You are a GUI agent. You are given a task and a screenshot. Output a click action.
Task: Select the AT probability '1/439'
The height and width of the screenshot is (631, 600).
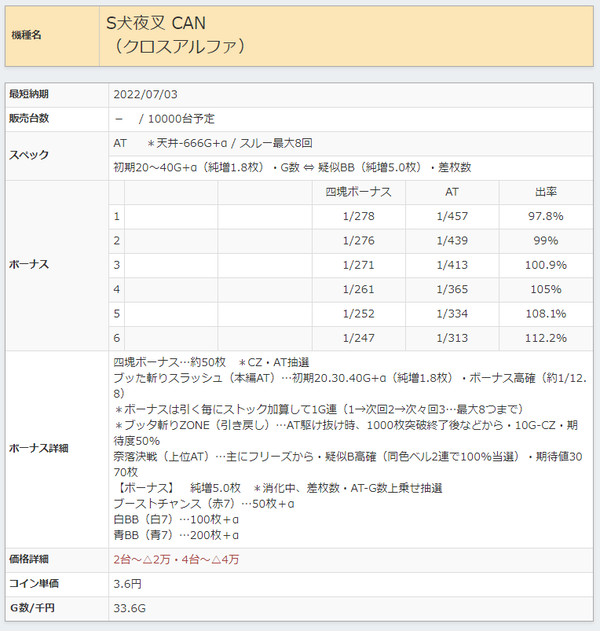point(452,241)
